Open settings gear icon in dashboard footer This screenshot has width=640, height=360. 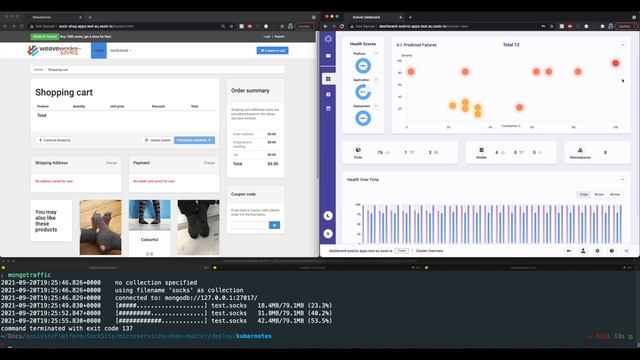click(x=597, y=251)
